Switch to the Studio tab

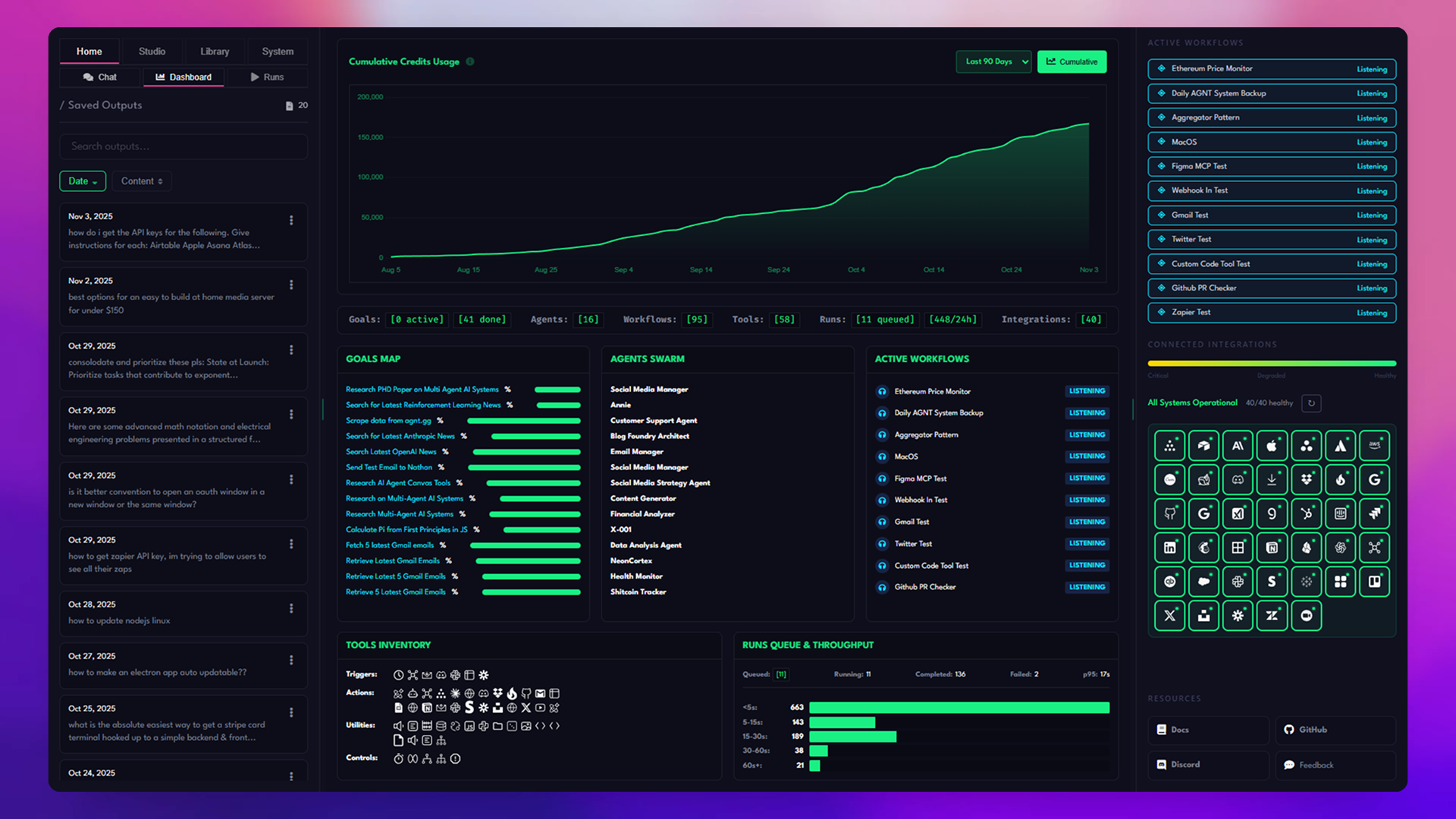coord(152,51)
